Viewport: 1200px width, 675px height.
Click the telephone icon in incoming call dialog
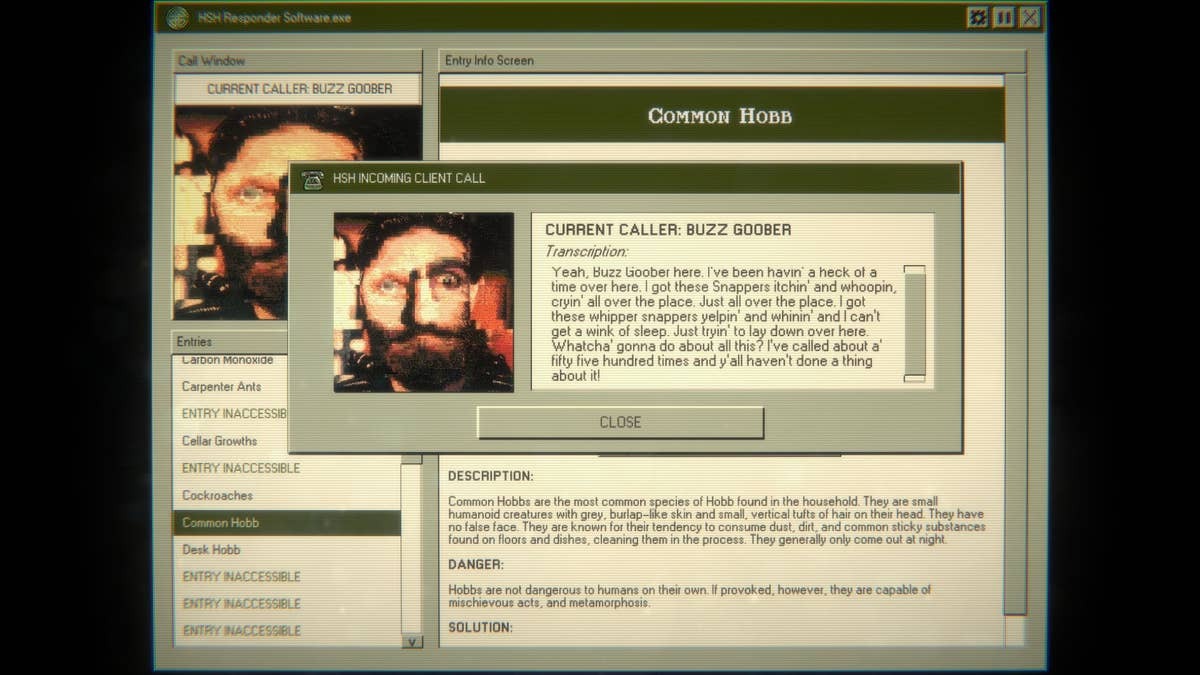313,179
